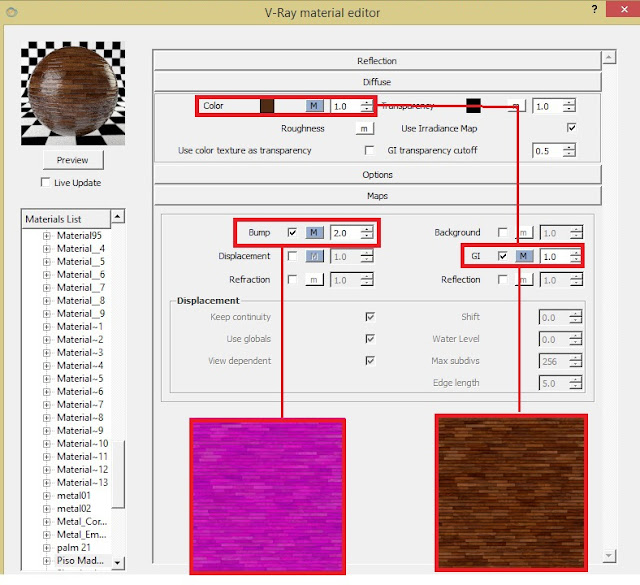Expand the Material95 tree node
Viewport: 640px width, 585px height.
pos(47,236)
